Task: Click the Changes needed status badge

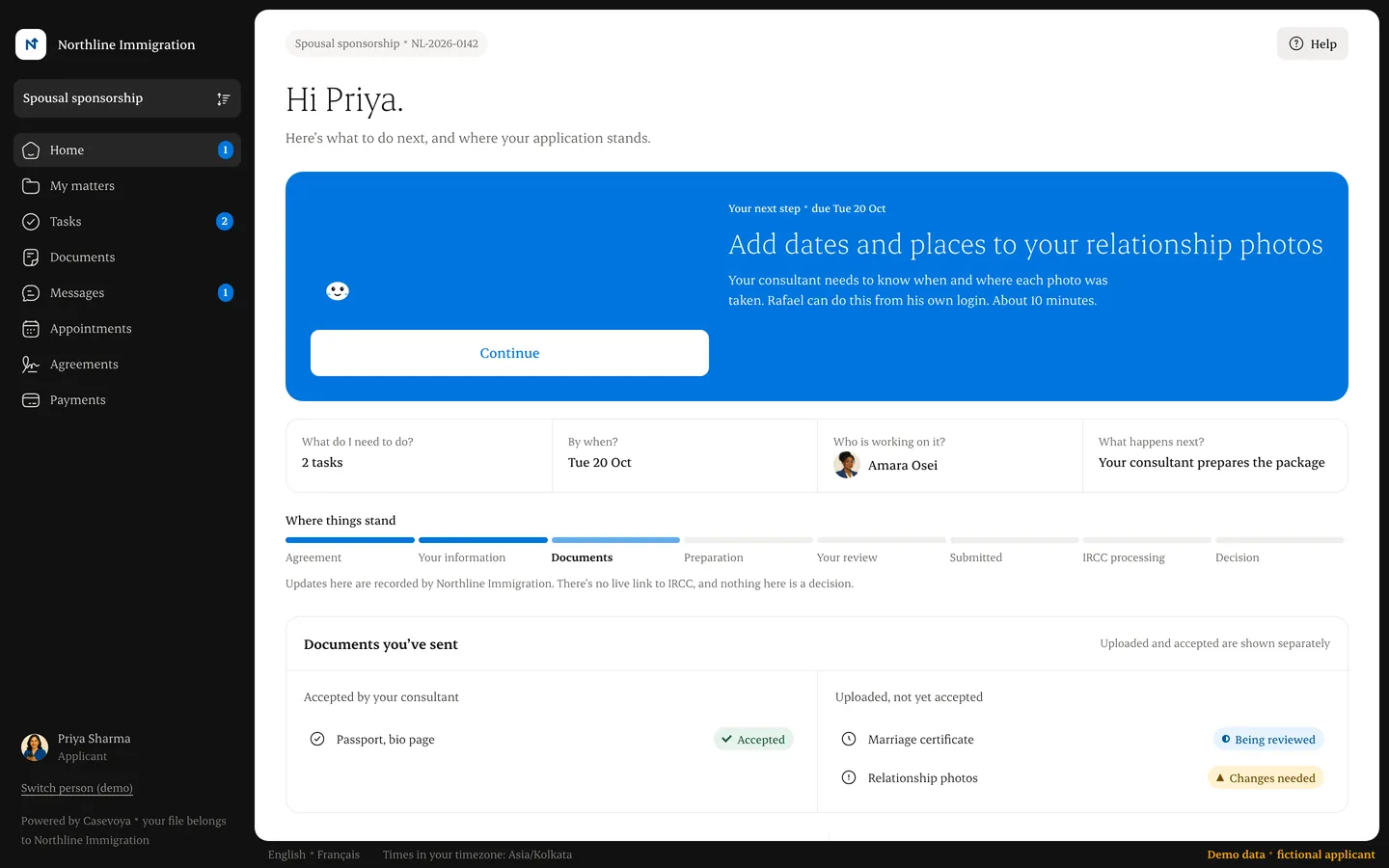Action: tap(1266, 778)
